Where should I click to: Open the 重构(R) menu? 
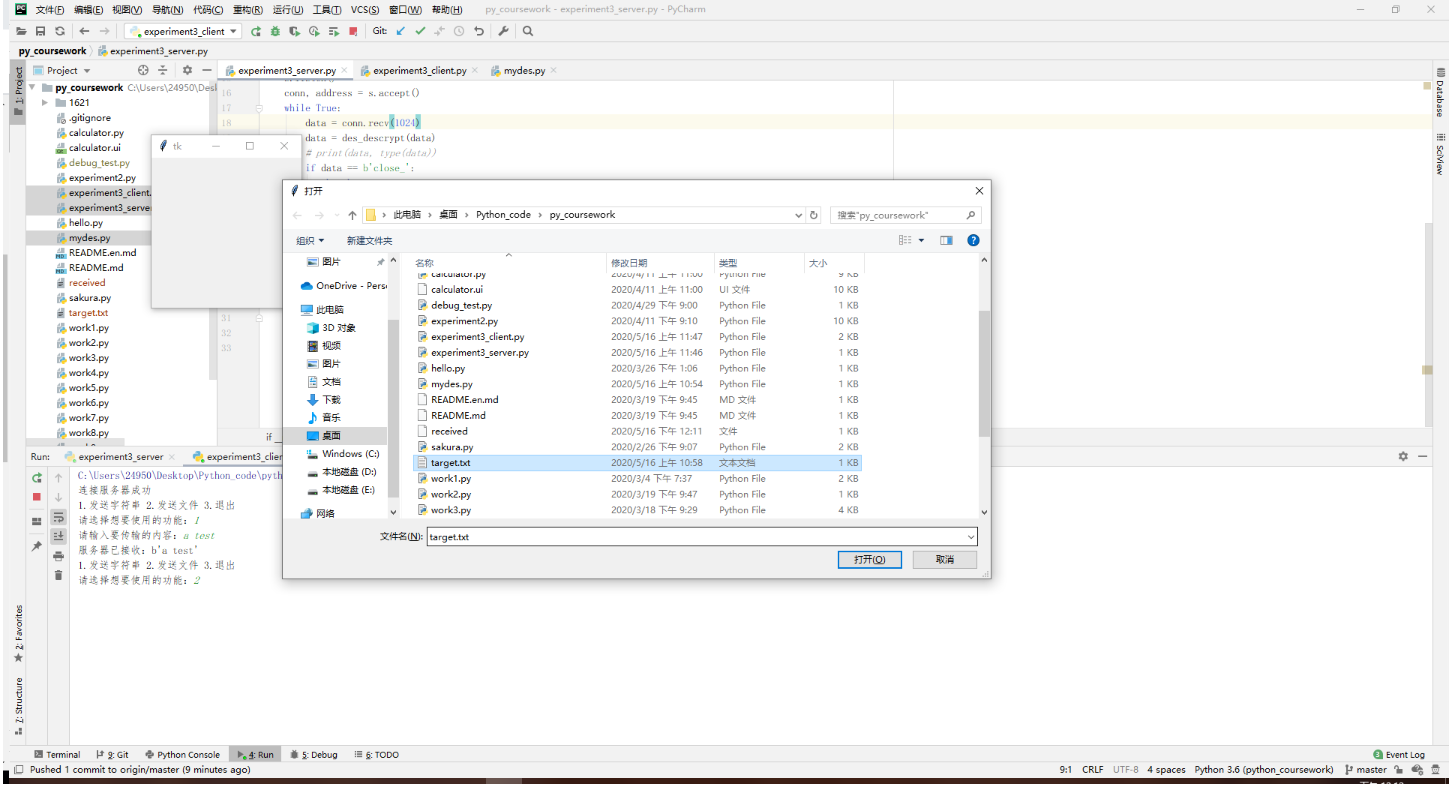(x=247, y=9)
